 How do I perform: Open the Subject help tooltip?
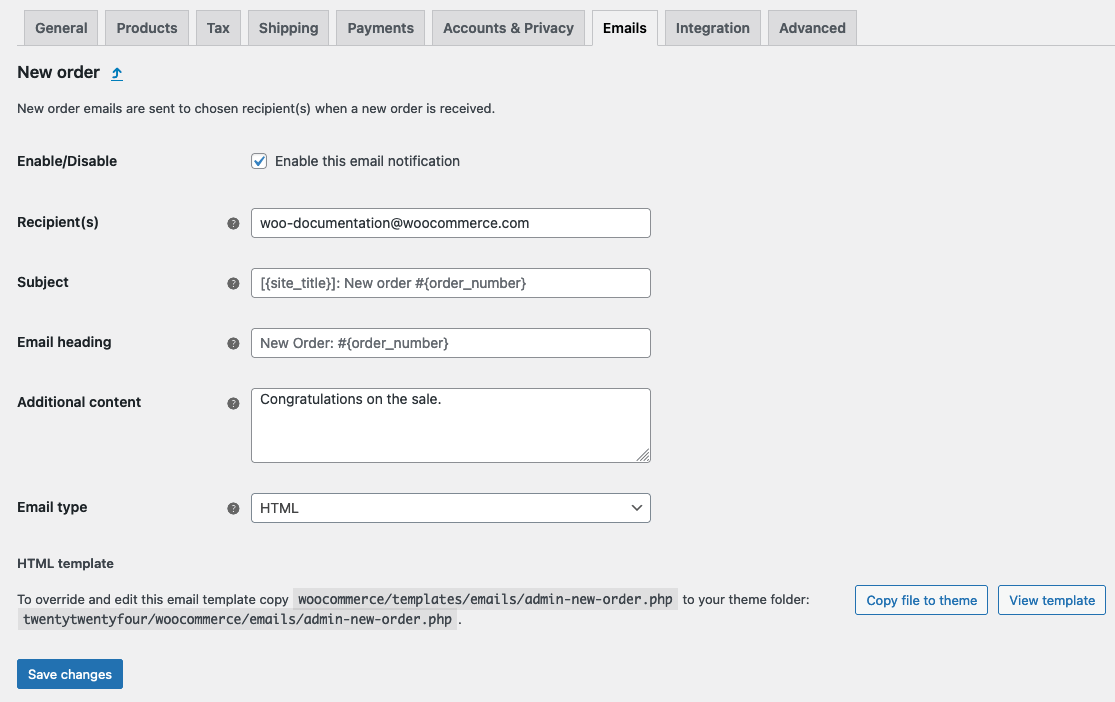(234, 283)
